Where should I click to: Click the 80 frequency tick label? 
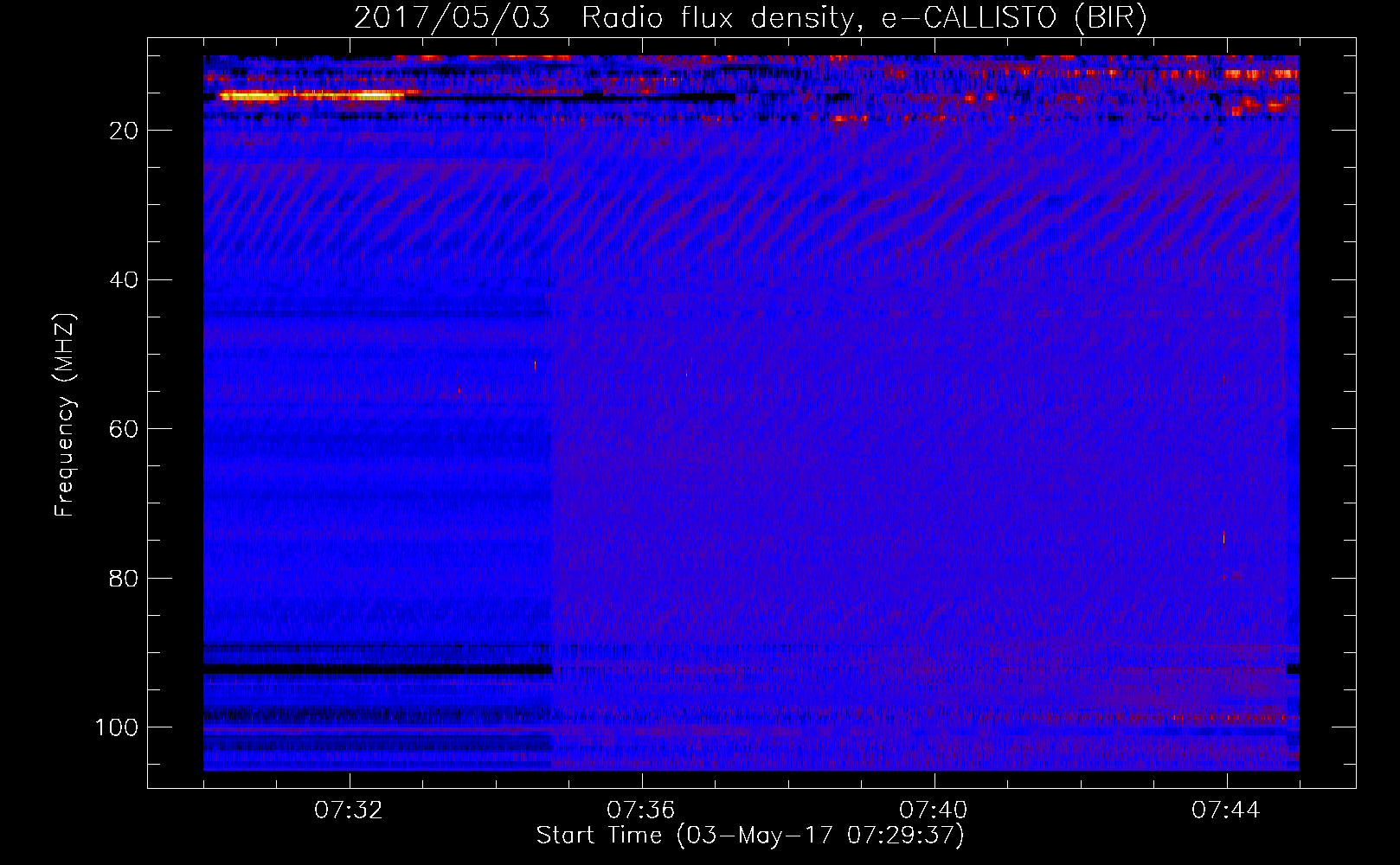point(125,578)
